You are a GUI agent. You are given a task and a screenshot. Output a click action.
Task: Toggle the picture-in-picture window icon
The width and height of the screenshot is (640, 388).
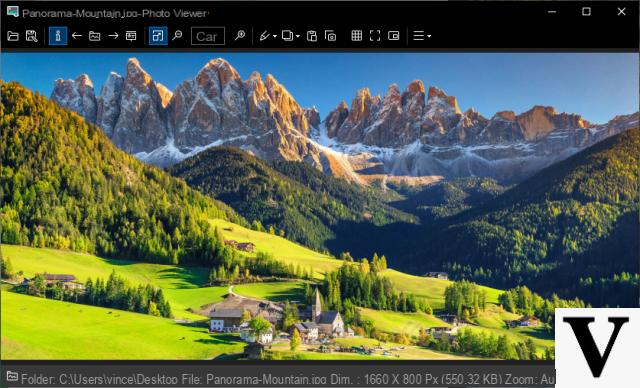393,36
